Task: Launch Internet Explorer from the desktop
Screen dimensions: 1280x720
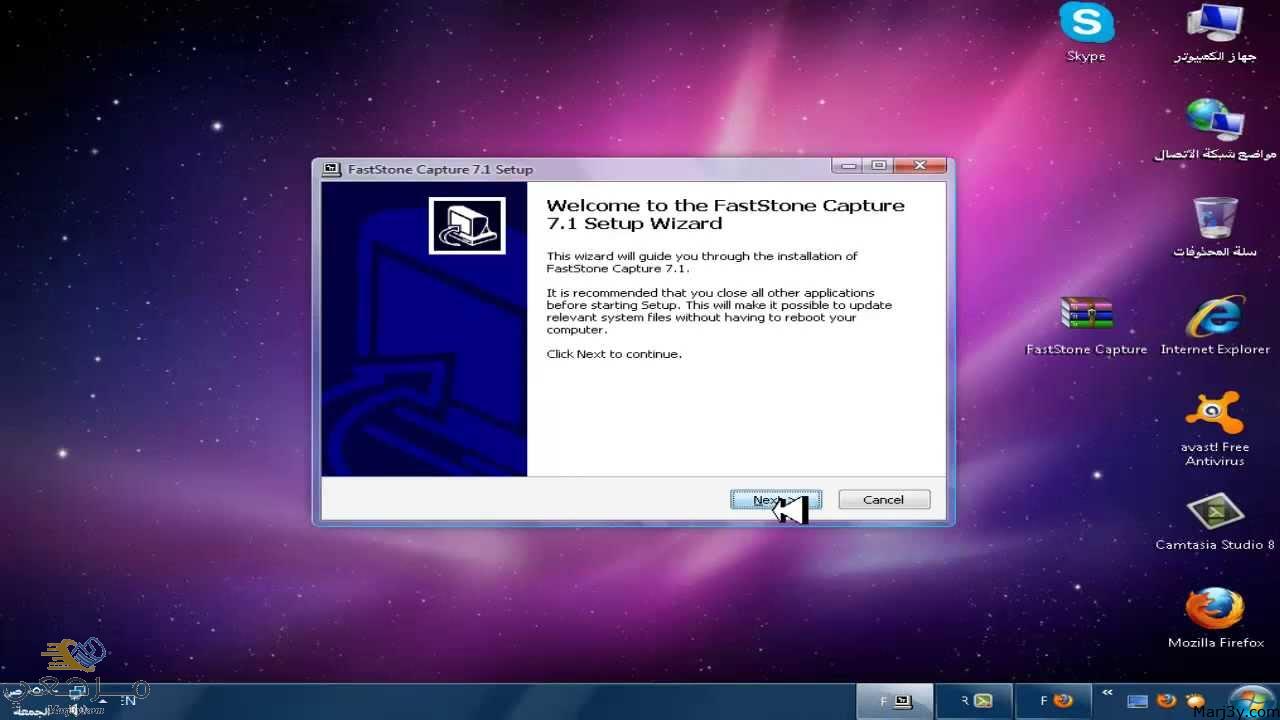Action: [x=1215, y=326]
